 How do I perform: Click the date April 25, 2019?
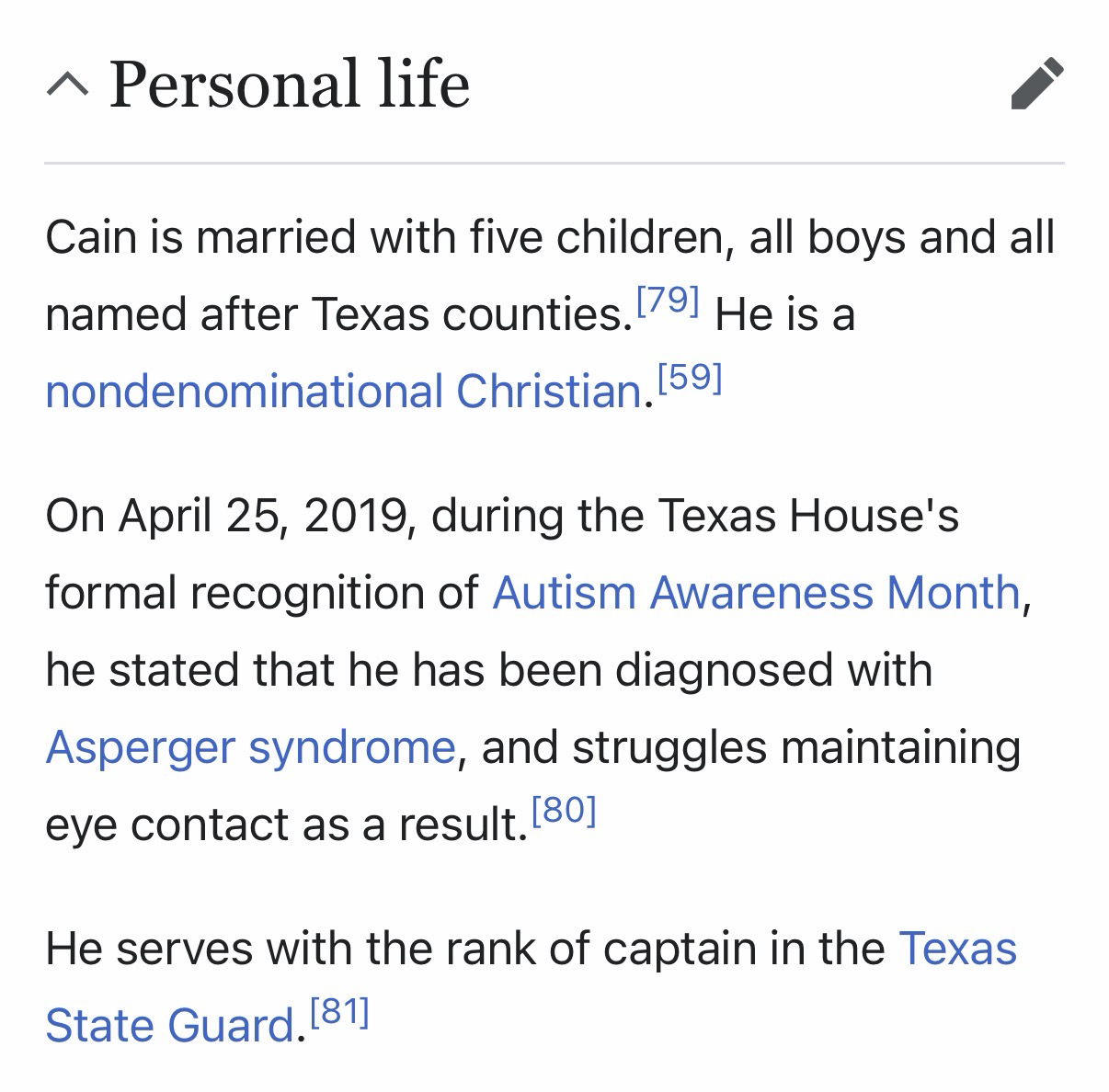(x=264, y=516)
